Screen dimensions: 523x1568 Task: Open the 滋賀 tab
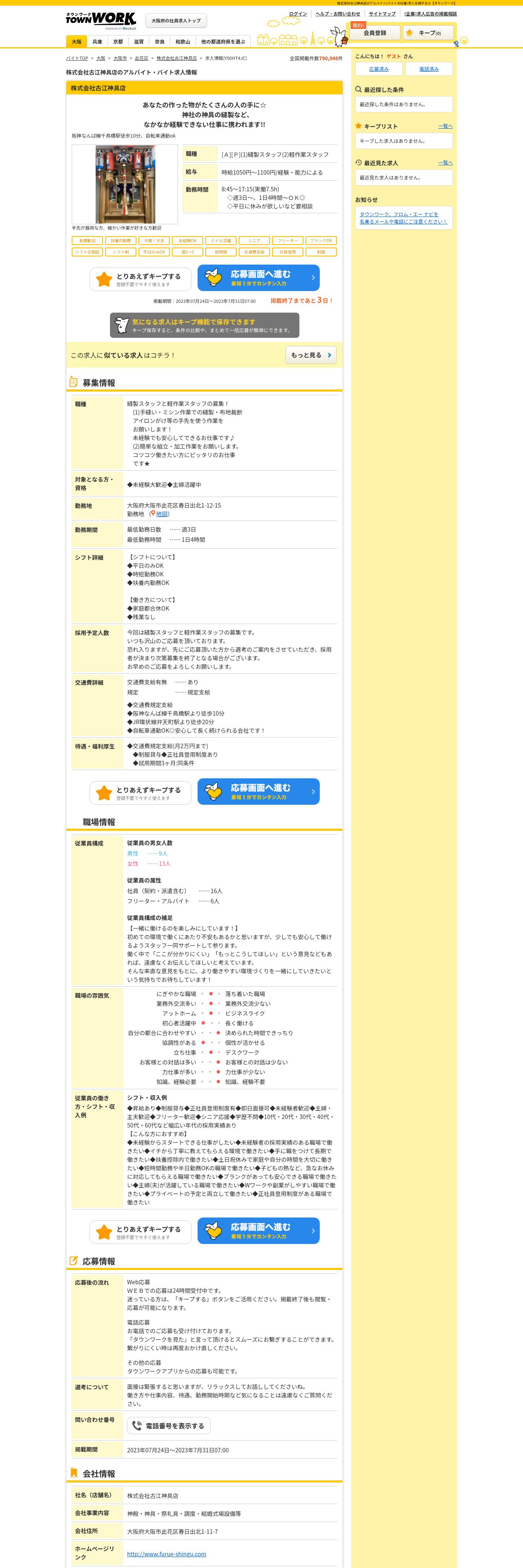coord(139,42)
